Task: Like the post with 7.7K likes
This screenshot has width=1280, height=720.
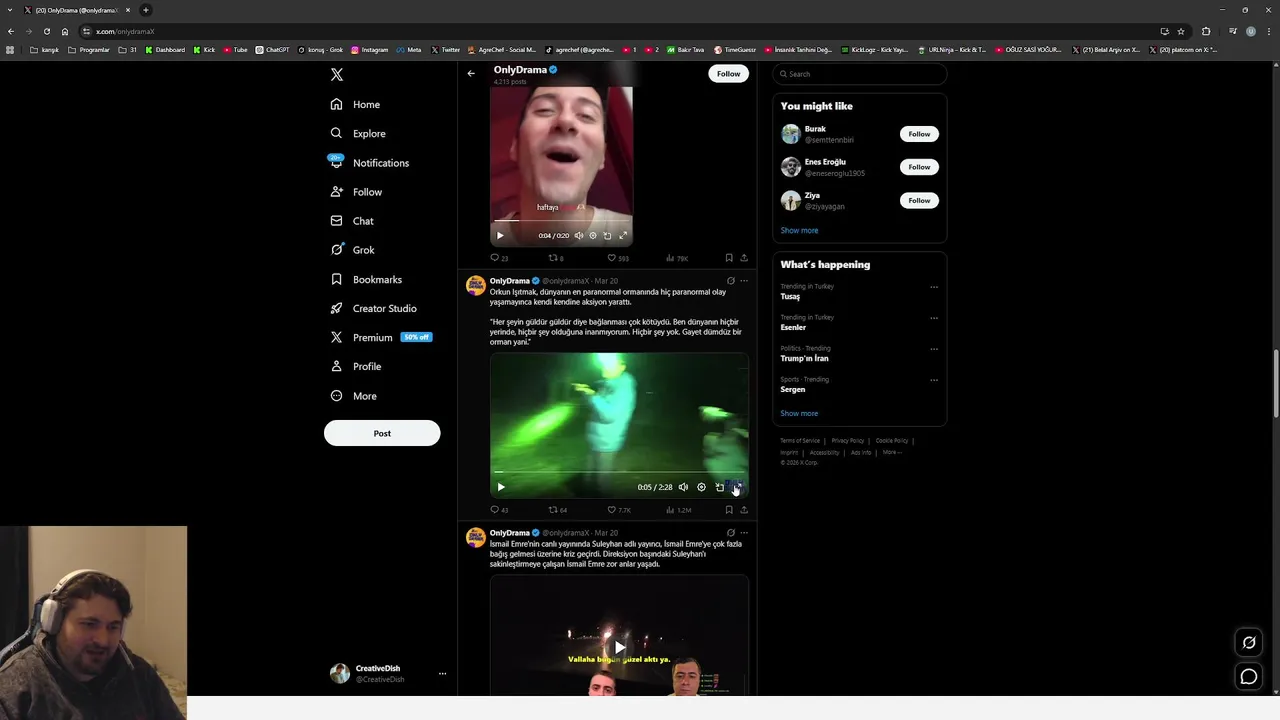Action: (619, 510)
